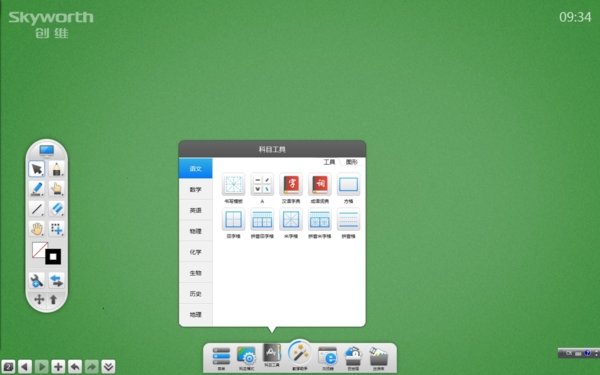This screenshot has width=600, height=375.
Task: Open the resource library folder in dock
Action: point(378,357)
